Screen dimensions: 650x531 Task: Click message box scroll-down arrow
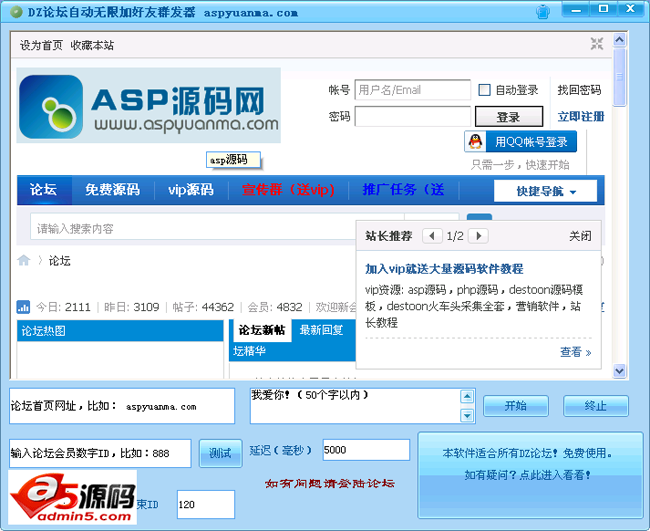(467, 415)
